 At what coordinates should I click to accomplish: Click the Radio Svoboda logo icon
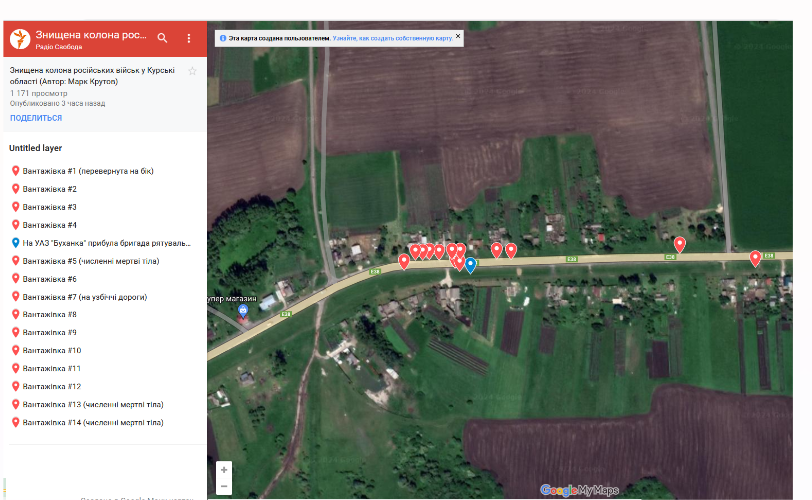coord(20,40)
